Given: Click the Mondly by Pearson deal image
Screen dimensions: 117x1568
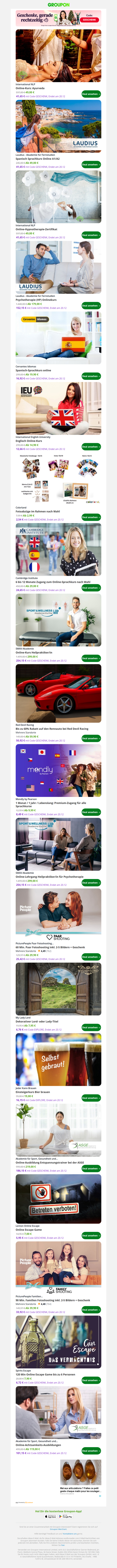Looking at the screenshot, I should (58, 771).
